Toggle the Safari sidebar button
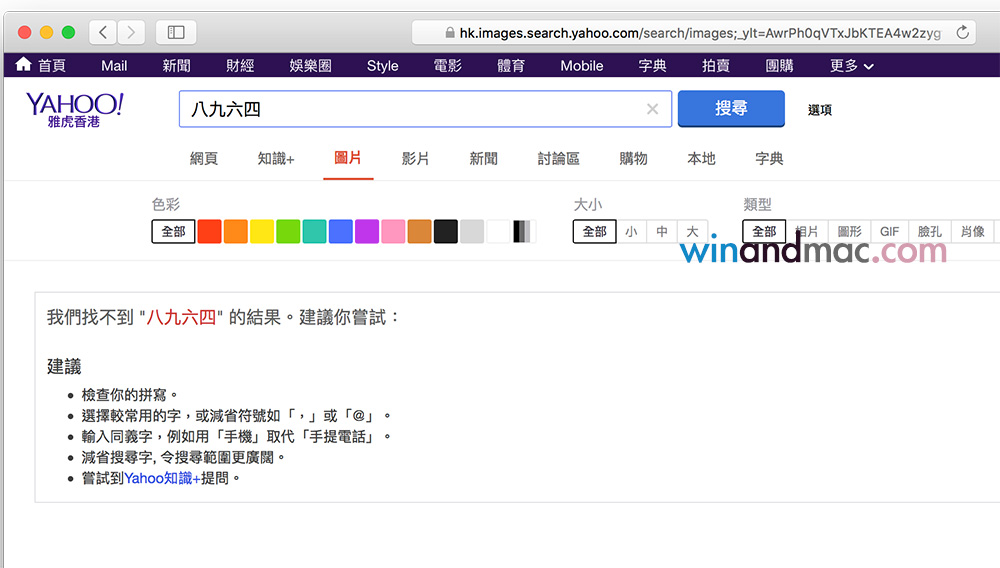This screenshot has width=1000, height=568. pos(176,32)
